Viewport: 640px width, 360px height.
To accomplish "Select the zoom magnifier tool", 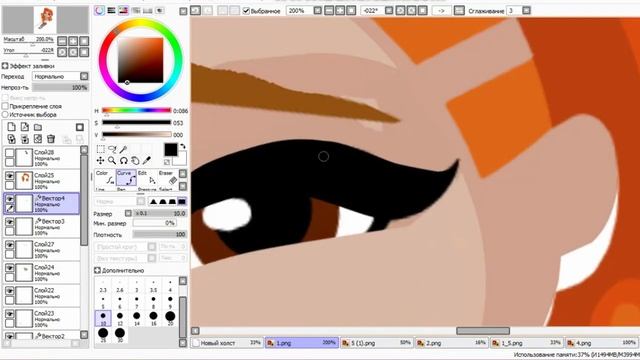I will click(x=112, y=160).
